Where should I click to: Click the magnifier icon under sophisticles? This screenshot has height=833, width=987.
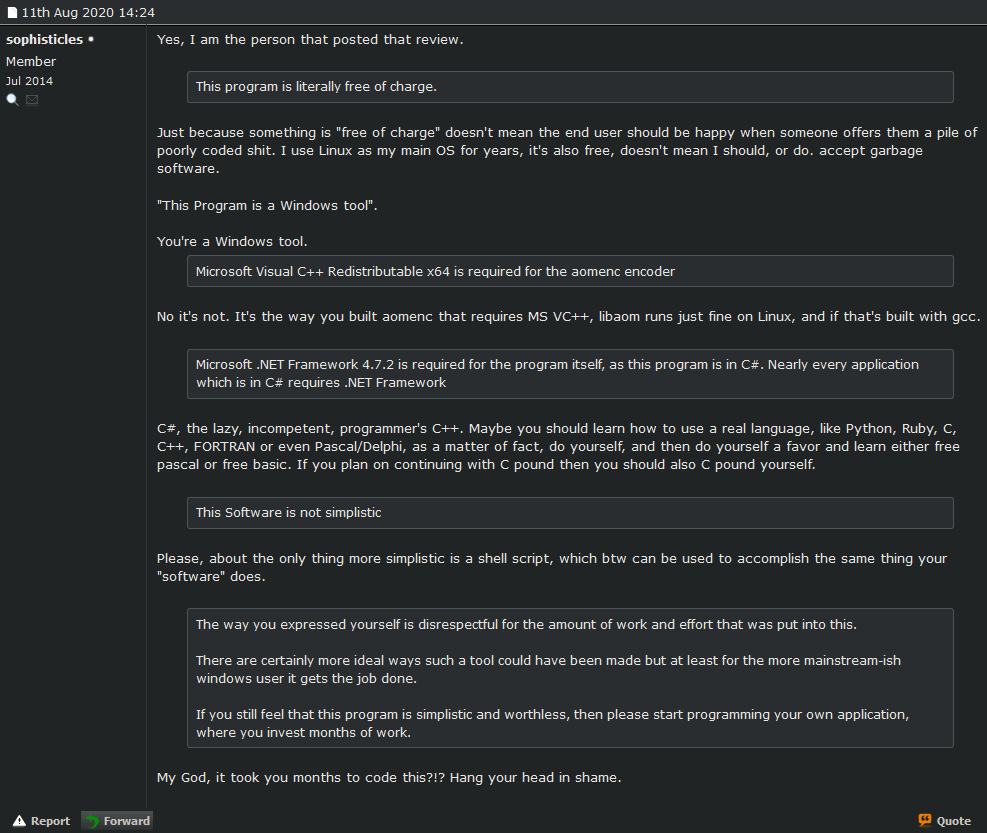coord(13,100)
